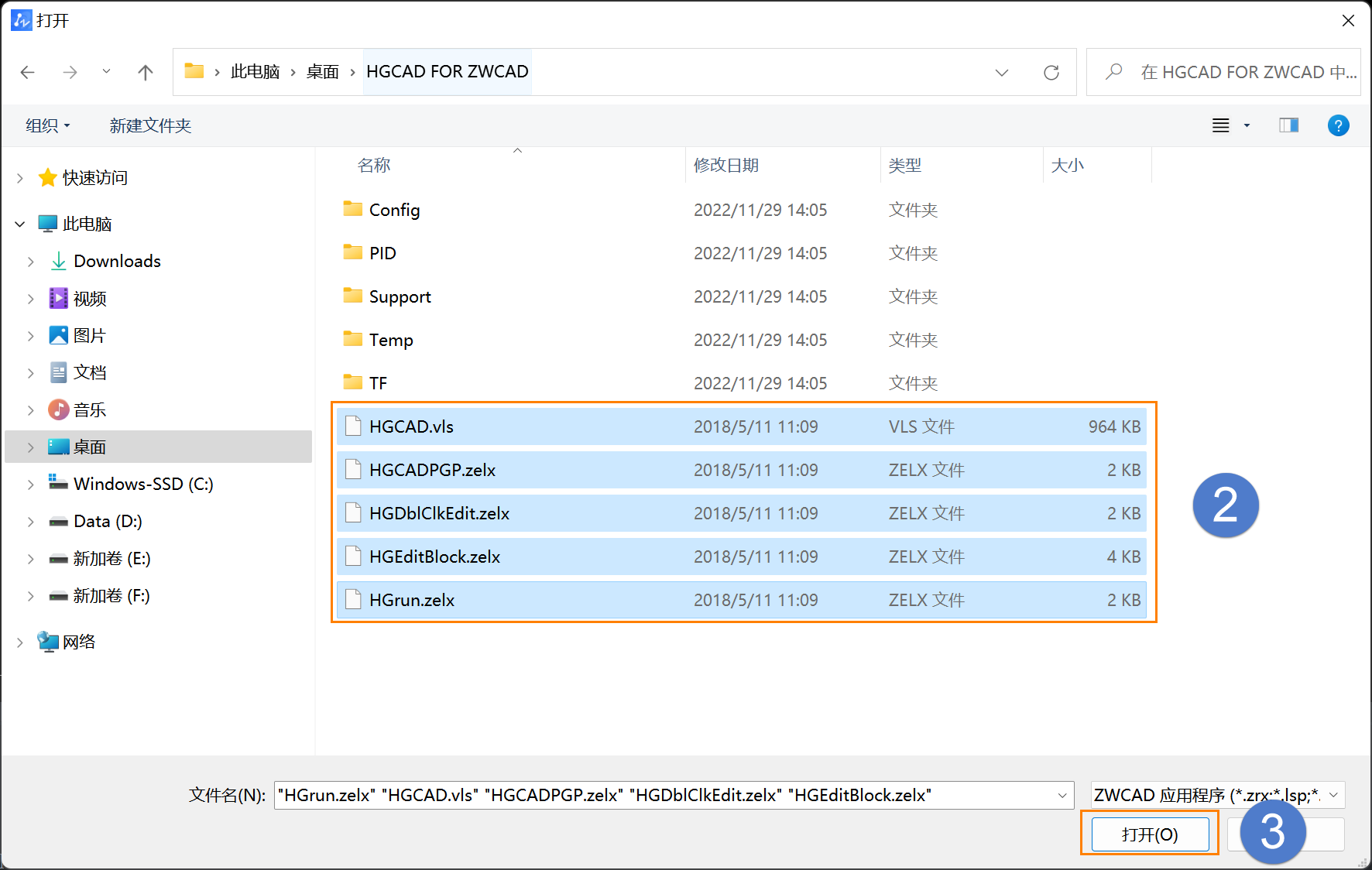Select 桌面 in the address breadcrumb
Viewport: 1372px width, 870px height.
[x=323, y=72]
